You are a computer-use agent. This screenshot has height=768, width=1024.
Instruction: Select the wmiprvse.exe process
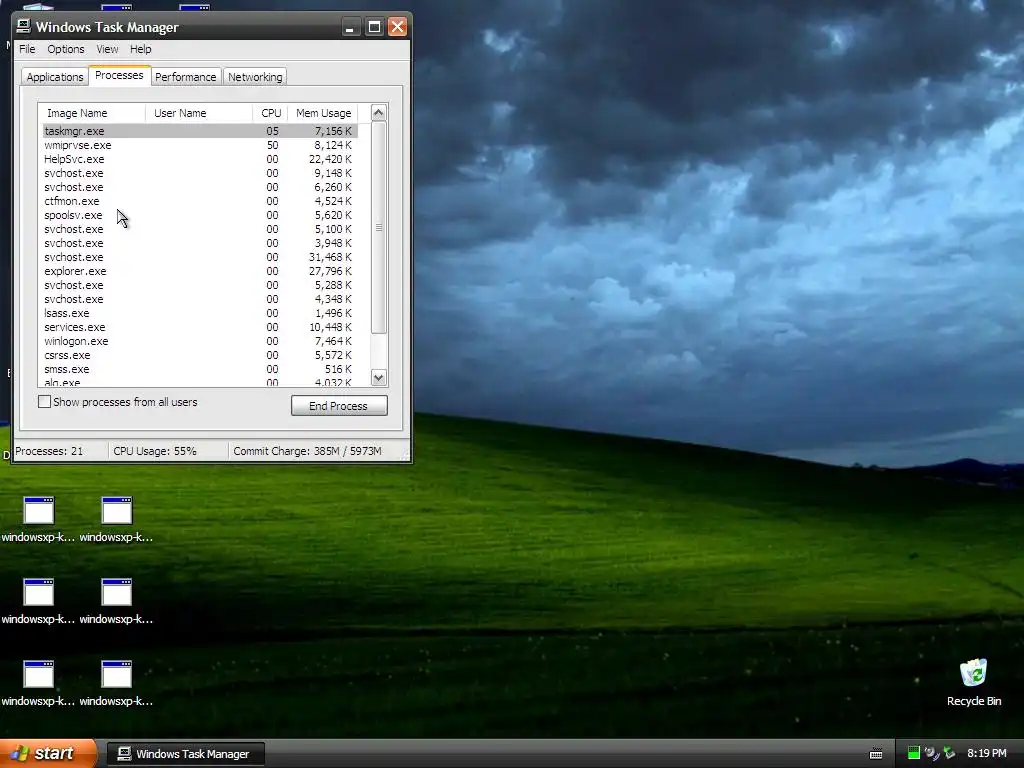(x=200, y=145)
